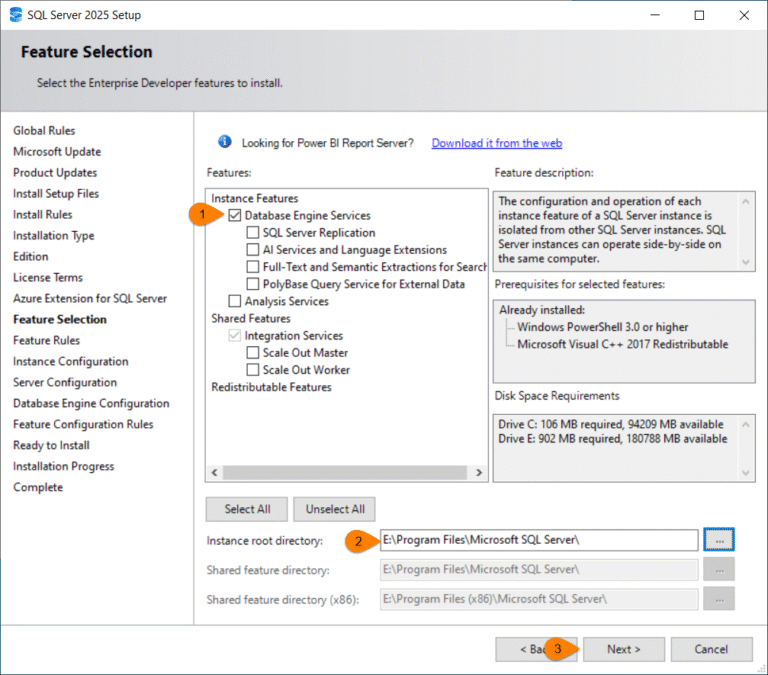Select the Global Rules step

point(44,131)
